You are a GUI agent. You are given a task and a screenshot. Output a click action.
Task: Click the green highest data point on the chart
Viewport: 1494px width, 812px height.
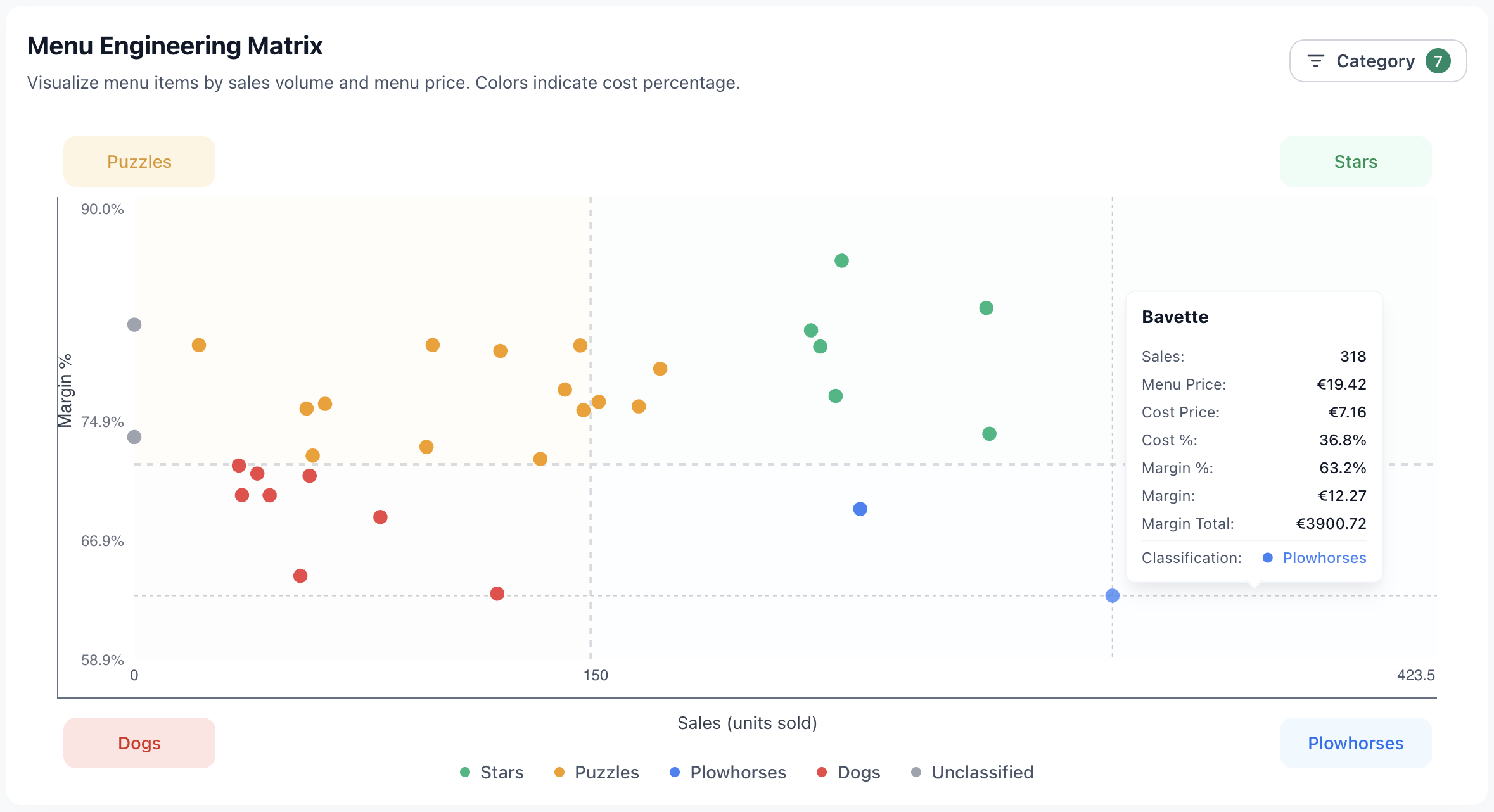click(x=841, y=260)
